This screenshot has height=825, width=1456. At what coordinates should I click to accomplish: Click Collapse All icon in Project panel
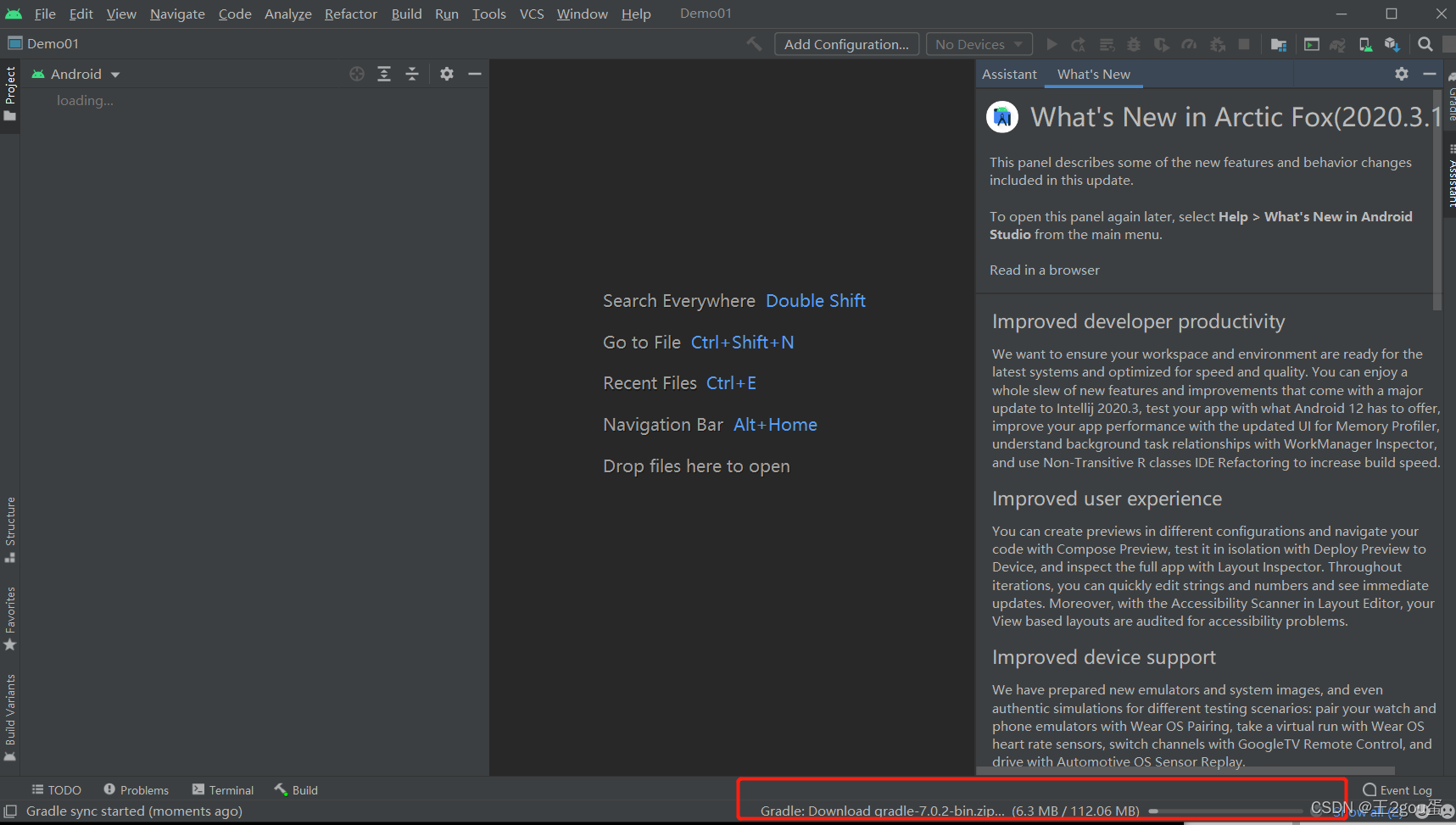(412, 74)
